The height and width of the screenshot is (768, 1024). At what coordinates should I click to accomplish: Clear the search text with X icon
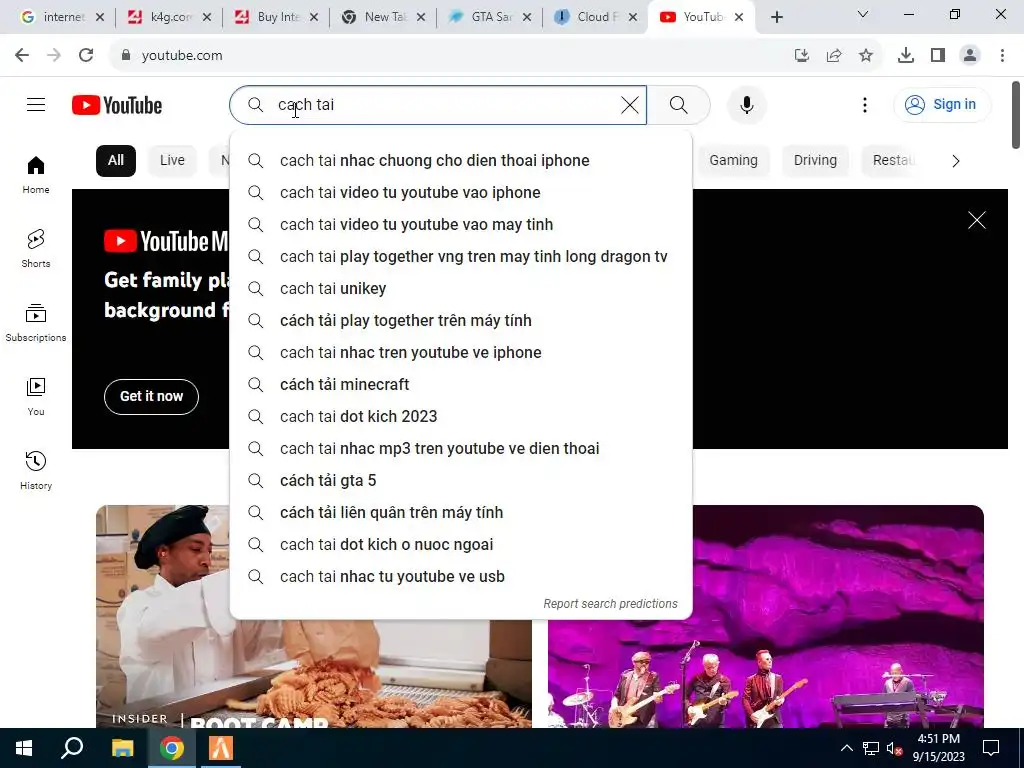630,104
